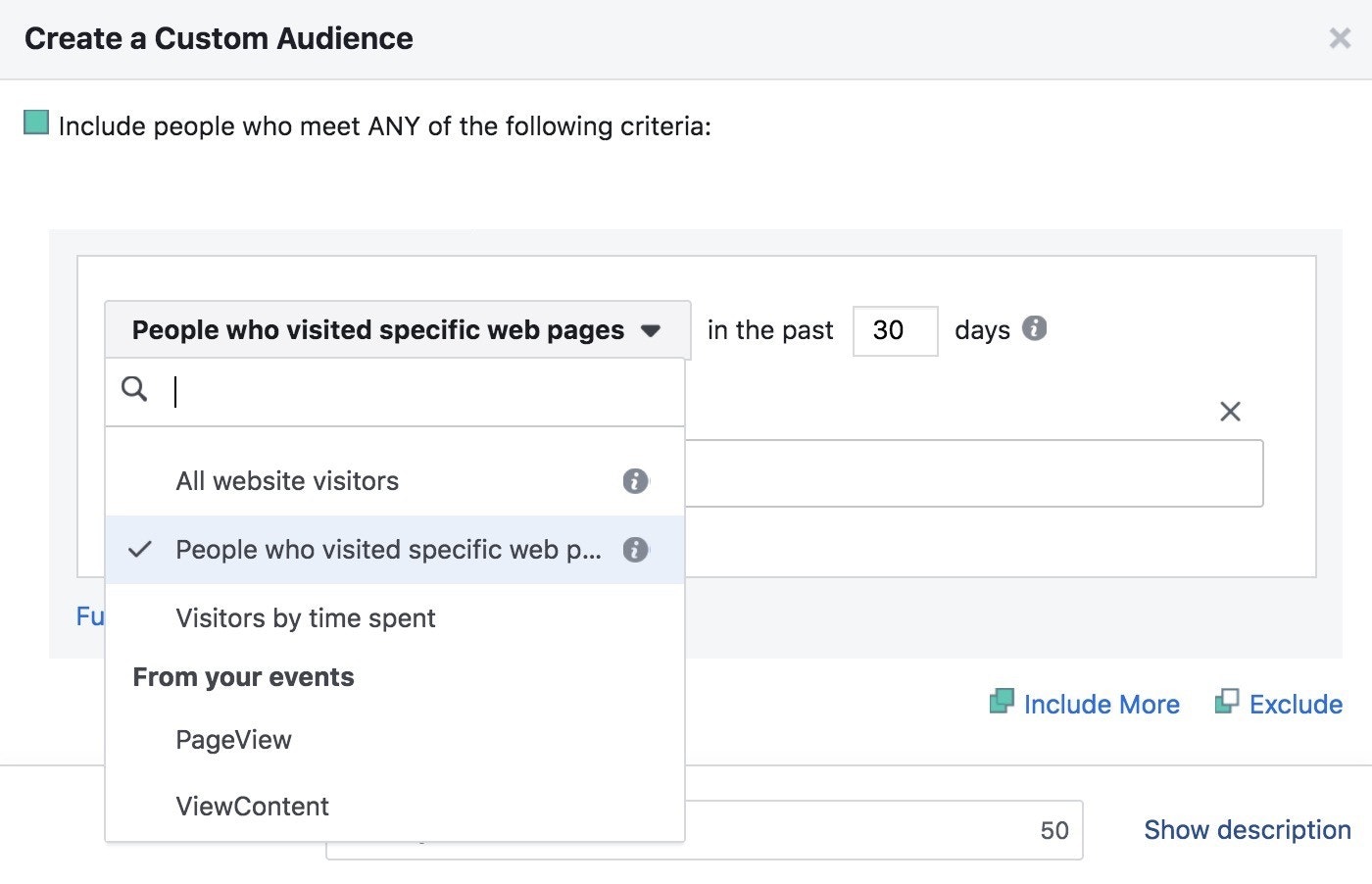Click the info icon beside the selected web pages option
The width and height of the screenshot is (1372, 884).
[x=635, y=550]
